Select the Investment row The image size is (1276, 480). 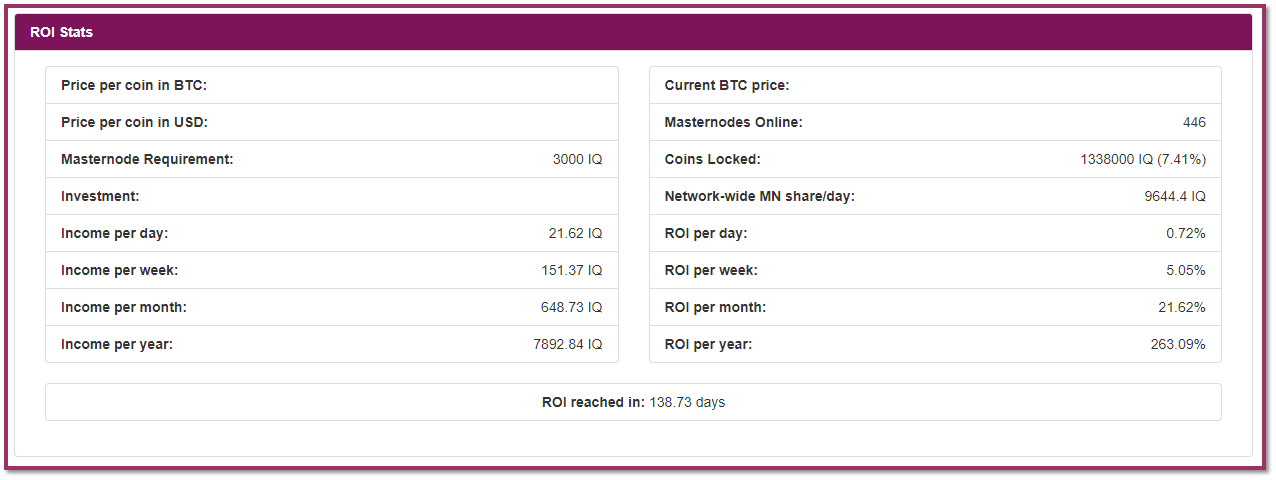[332, 196]
